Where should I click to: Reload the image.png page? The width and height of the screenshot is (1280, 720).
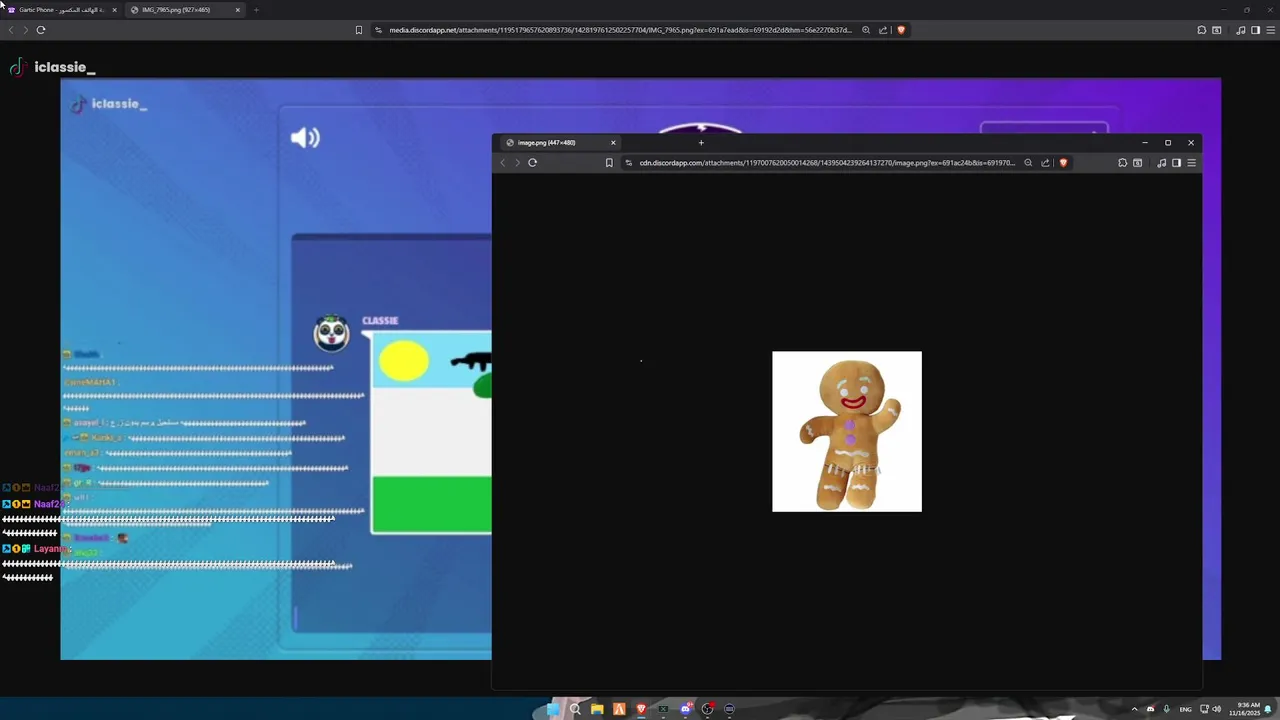tap(532, 163)
